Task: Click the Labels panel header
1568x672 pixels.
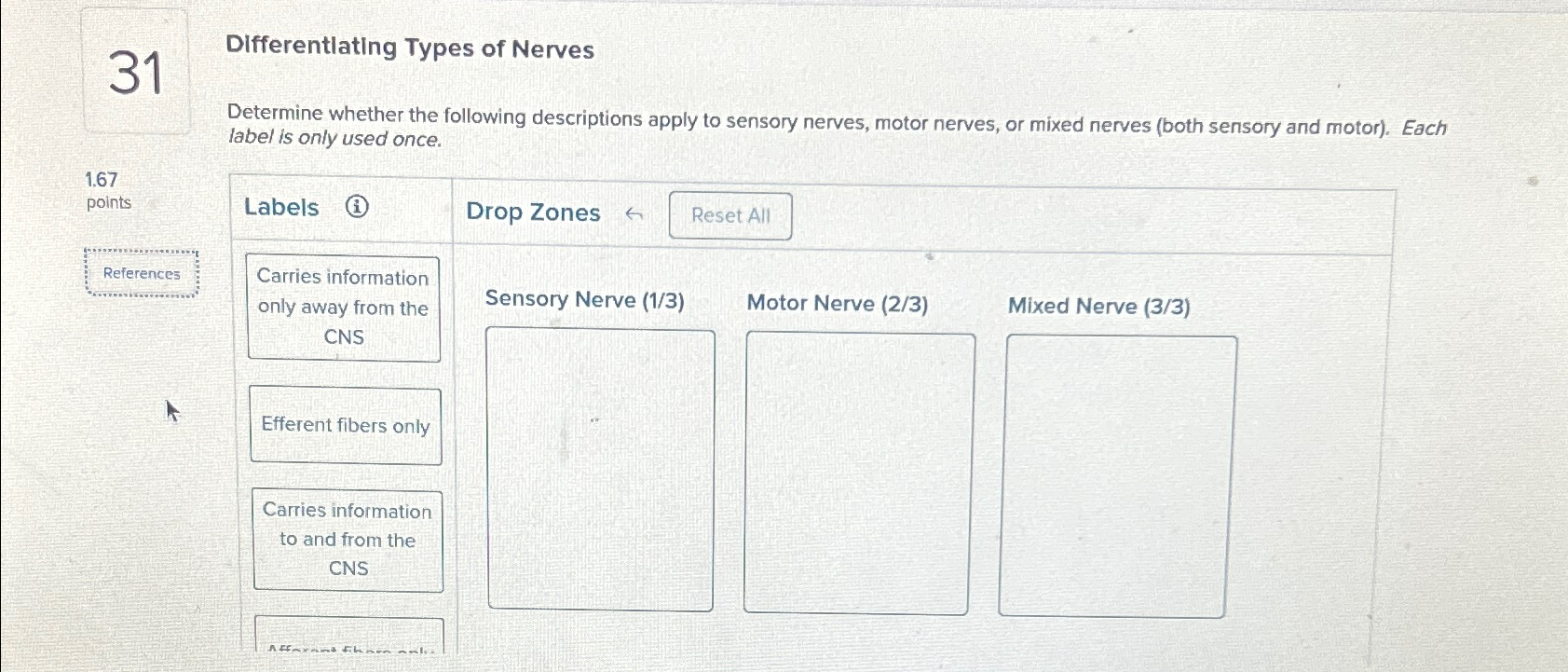Action: 281,207
